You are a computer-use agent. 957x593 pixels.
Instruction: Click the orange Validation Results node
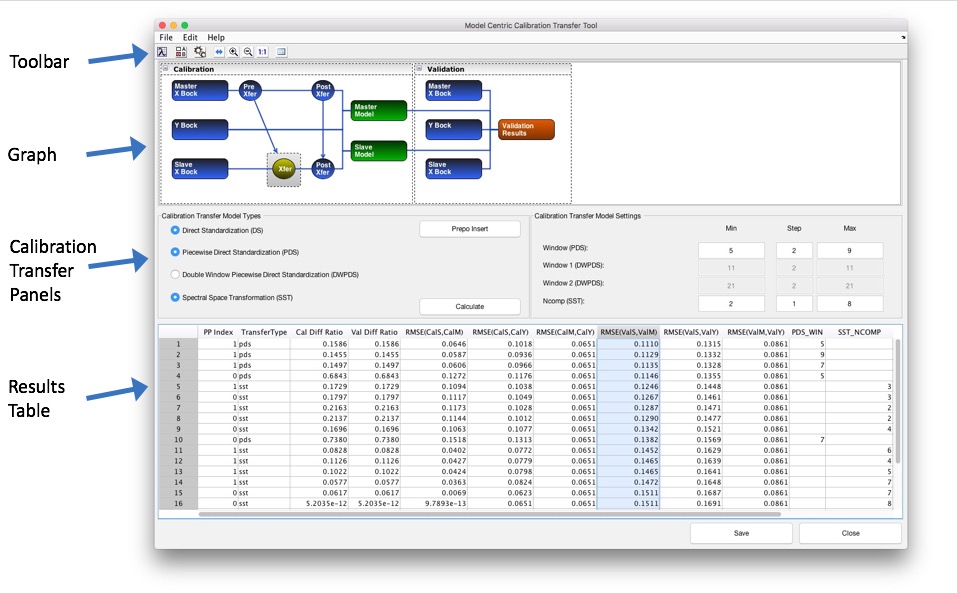525,129
